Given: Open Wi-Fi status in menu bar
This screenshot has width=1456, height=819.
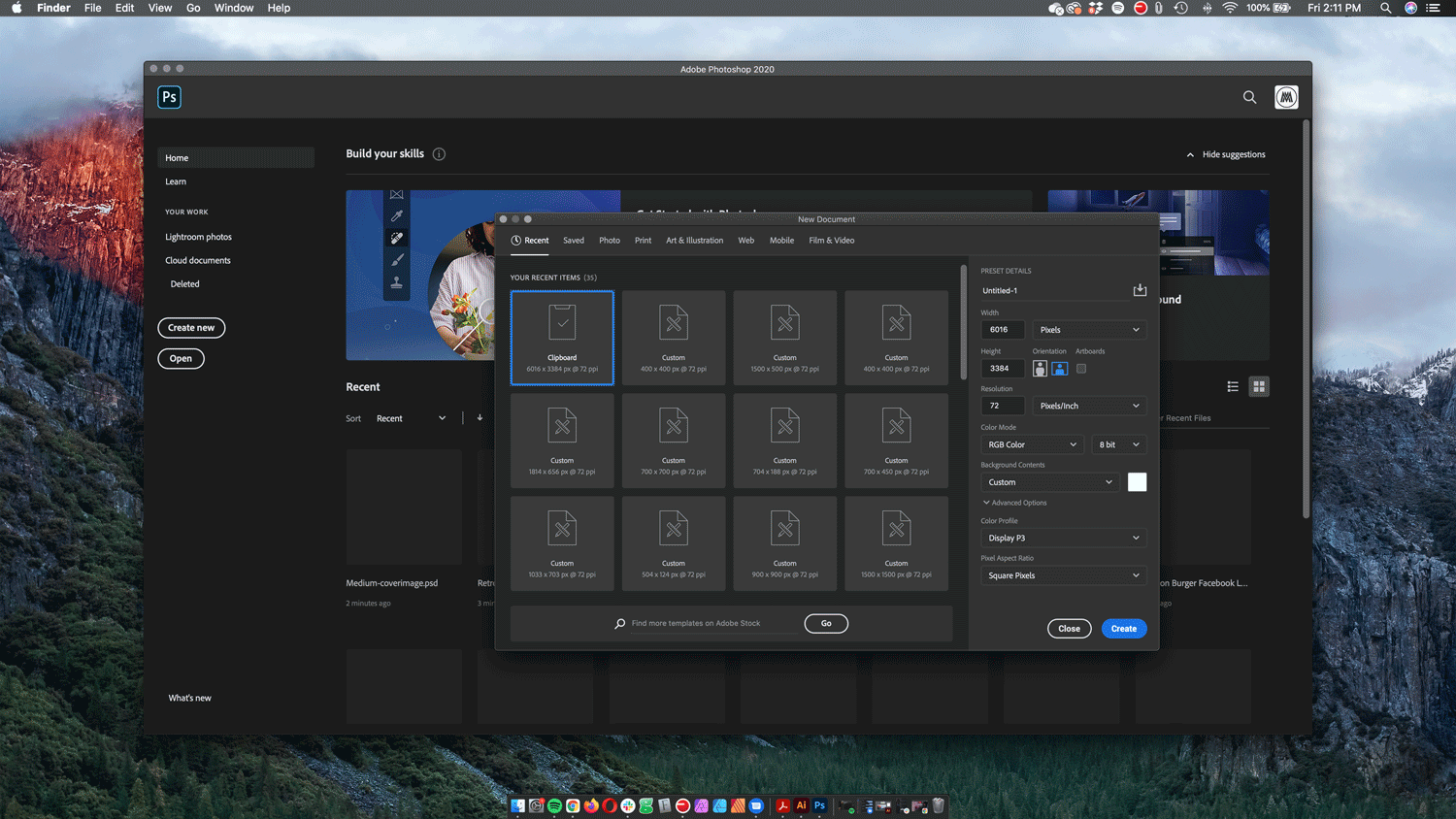Looking at the screenshot, I should tap(1230, 8).
